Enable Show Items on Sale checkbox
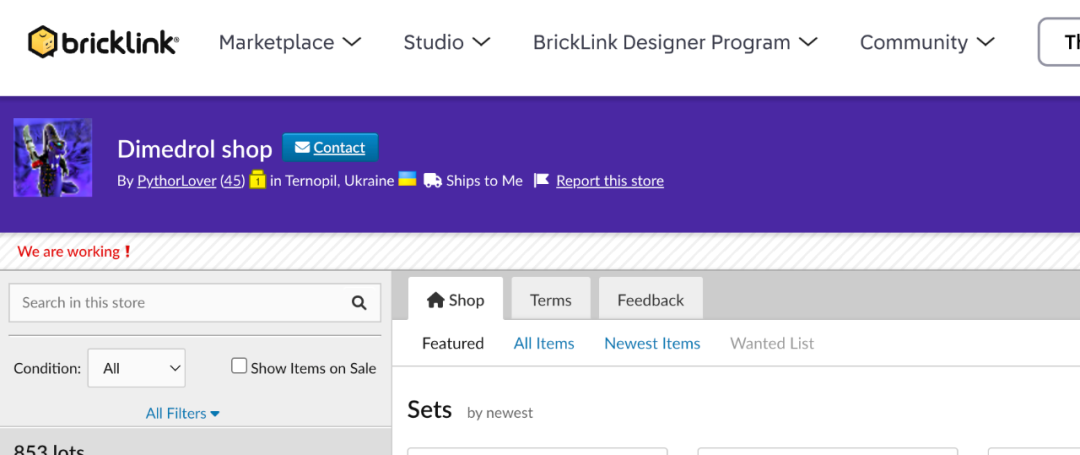Screen dimensions: 1080x455 (239, 366)
